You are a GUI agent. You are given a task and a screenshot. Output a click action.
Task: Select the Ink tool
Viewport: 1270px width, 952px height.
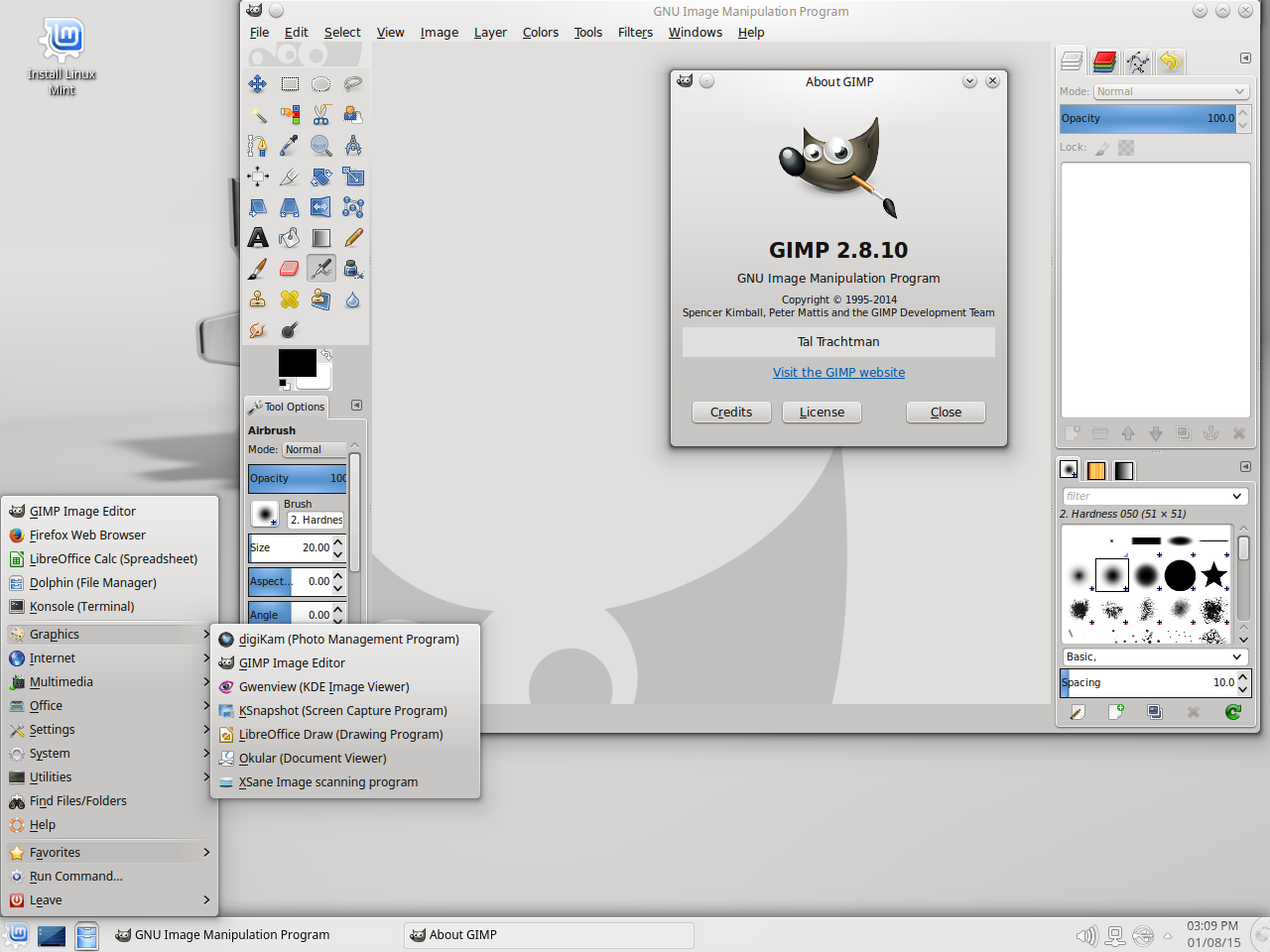point(353,269)
